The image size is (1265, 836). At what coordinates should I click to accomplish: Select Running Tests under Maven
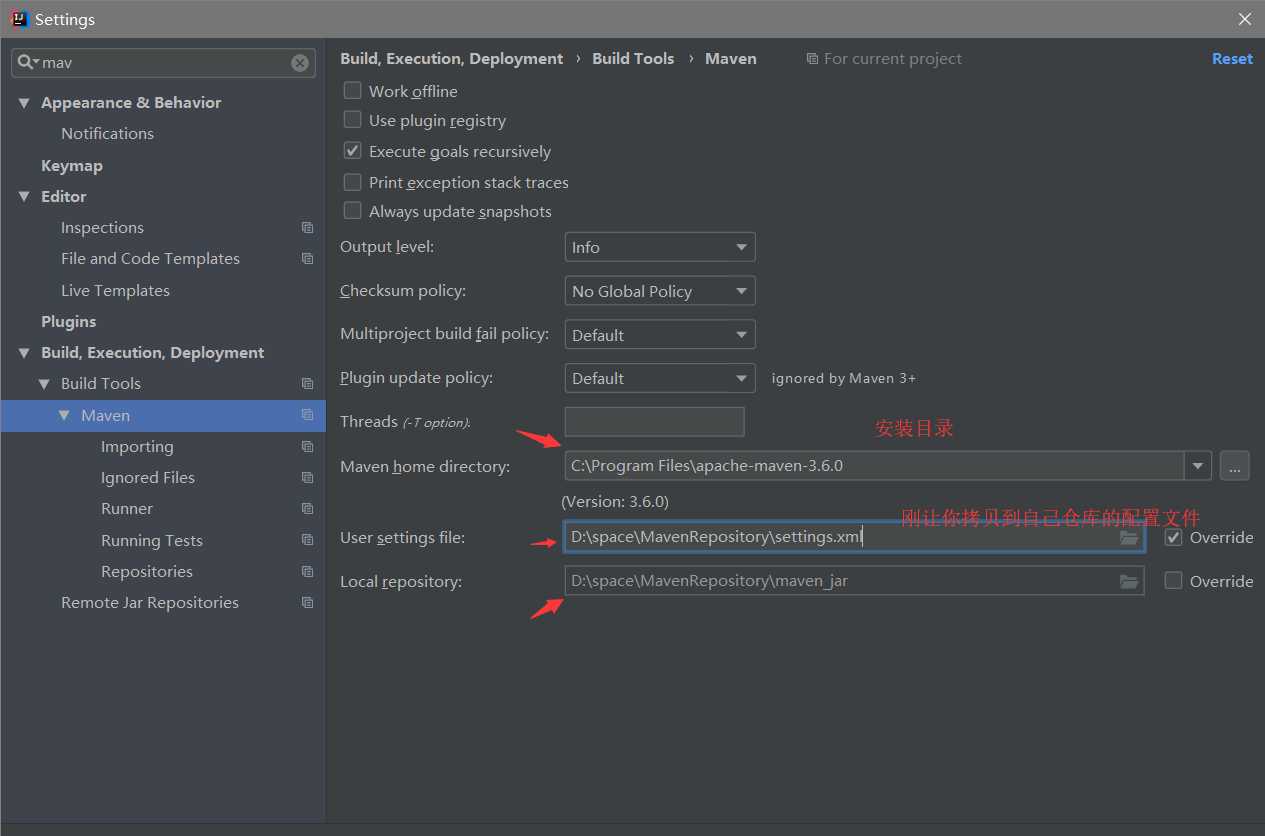coord(152,541)
